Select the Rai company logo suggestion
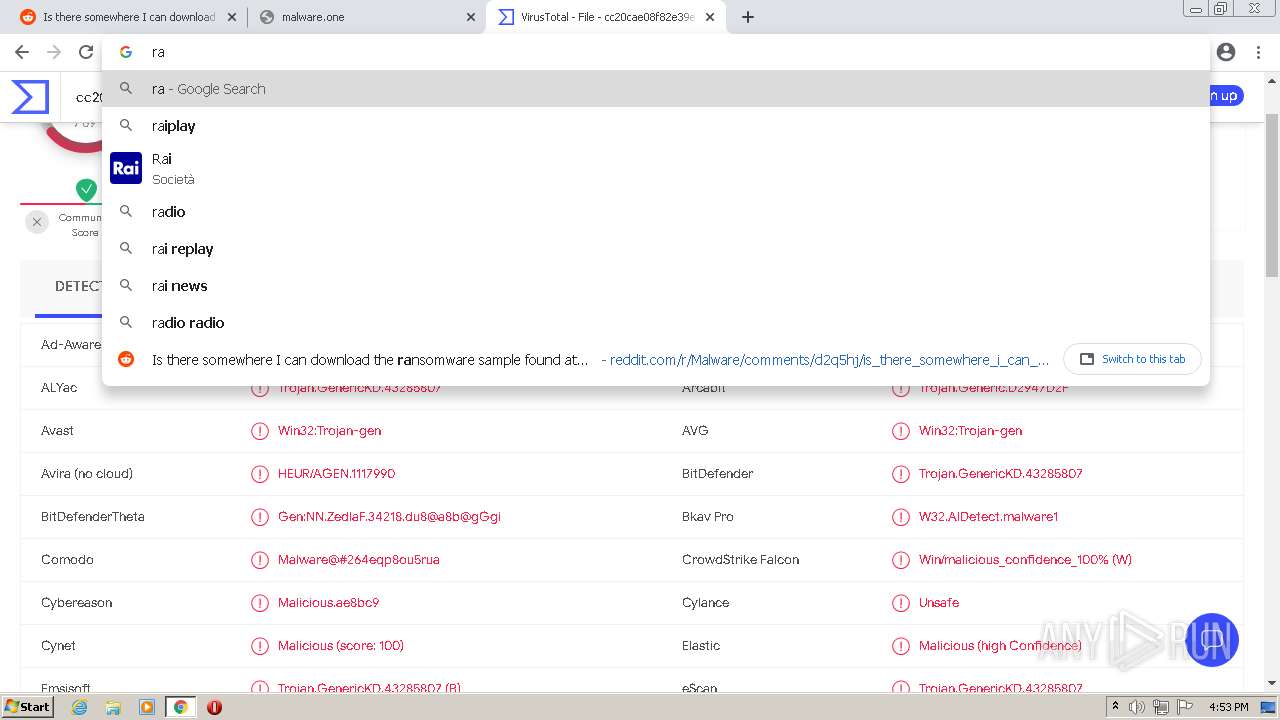Screen dimensions: 1280x720 click(126, 168)
